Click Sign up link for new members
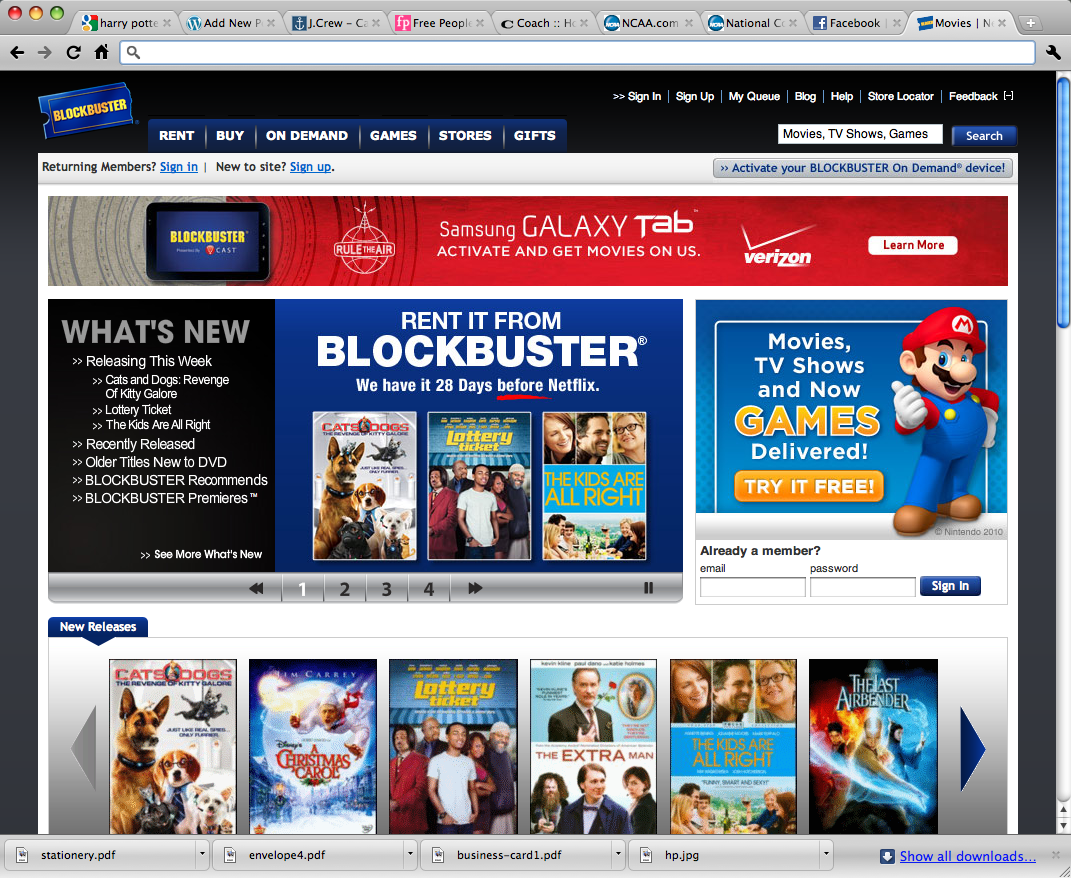The height and width of the screenshot is (878, 1071). pos(310,167)
